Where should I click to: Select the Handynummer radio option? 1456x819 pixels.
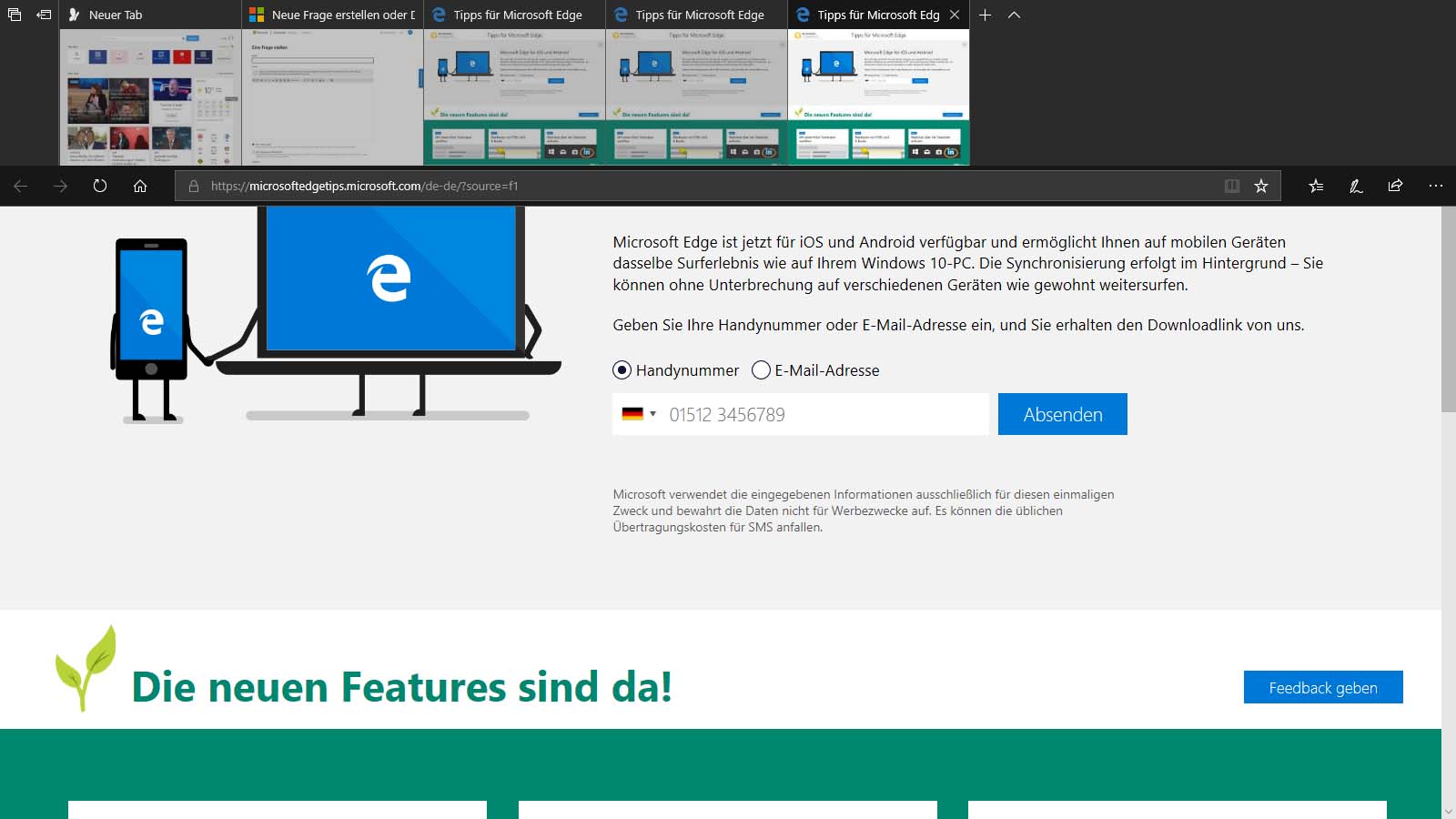click(x=622, y=370)
